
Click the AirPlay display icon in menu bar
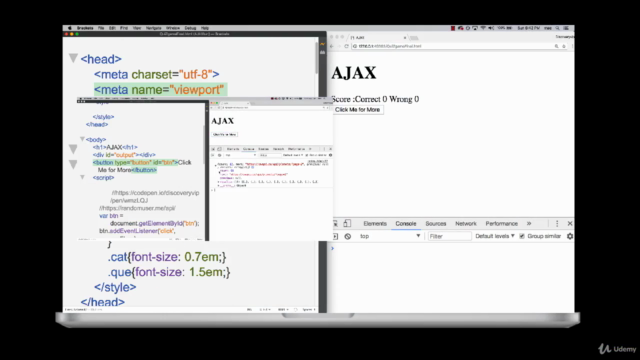pos(475,28)
